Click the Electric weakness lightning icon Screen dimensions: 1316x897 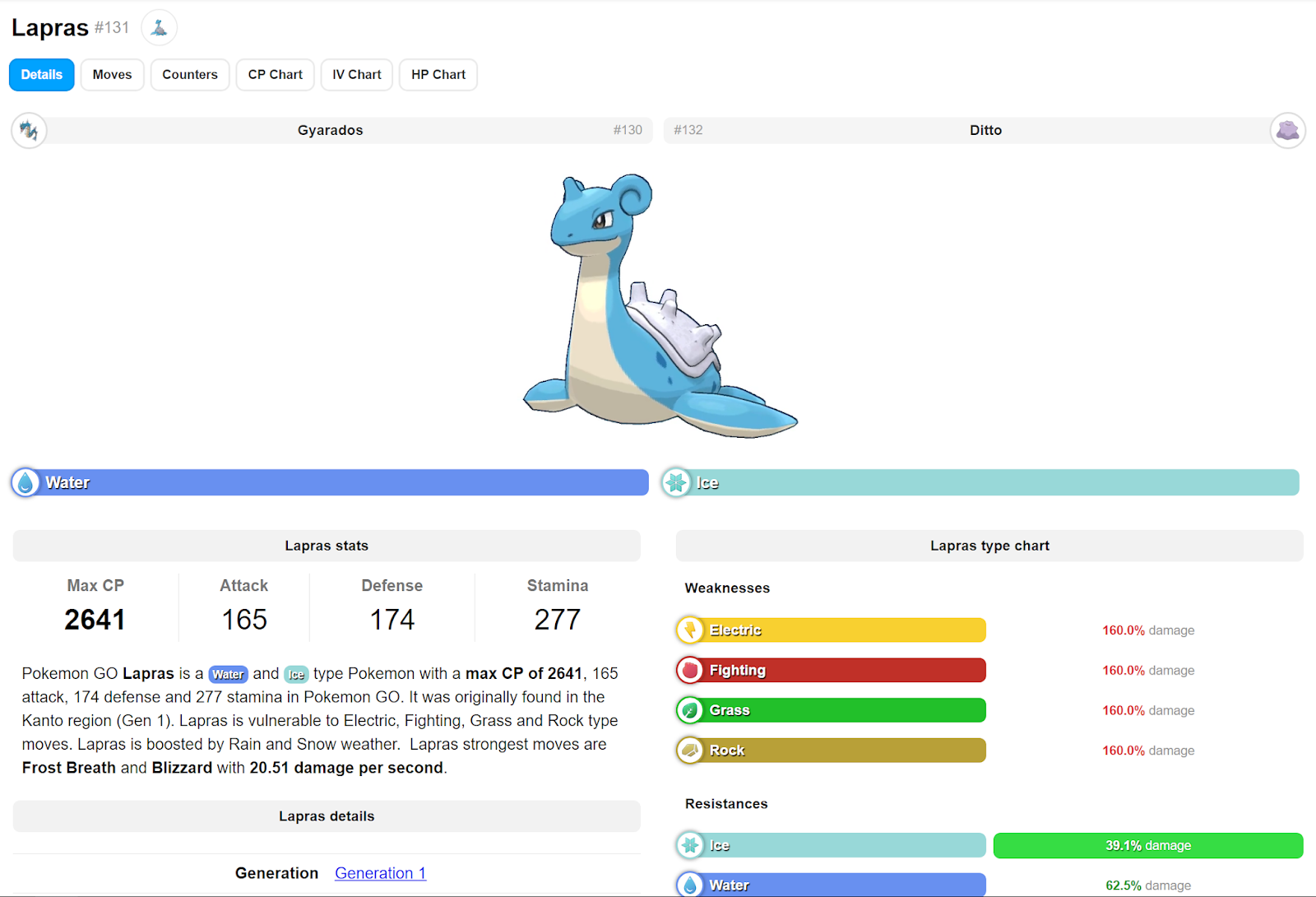pos(690,630)
